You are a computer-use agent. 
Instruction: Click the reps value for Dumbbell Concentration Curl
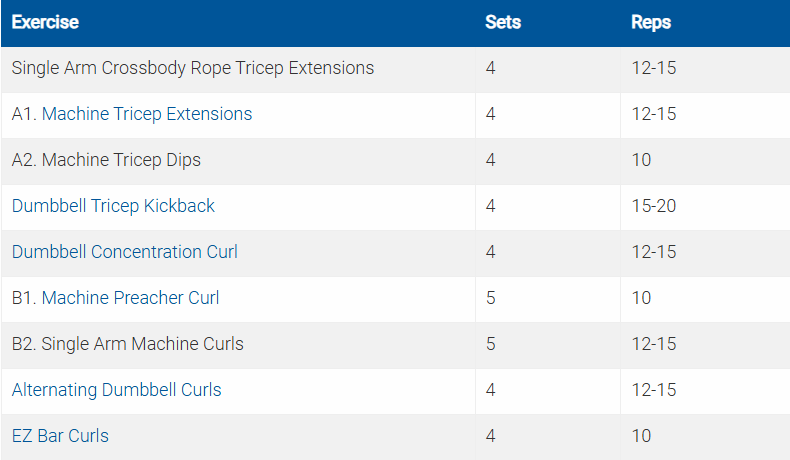tap(654, 252)
